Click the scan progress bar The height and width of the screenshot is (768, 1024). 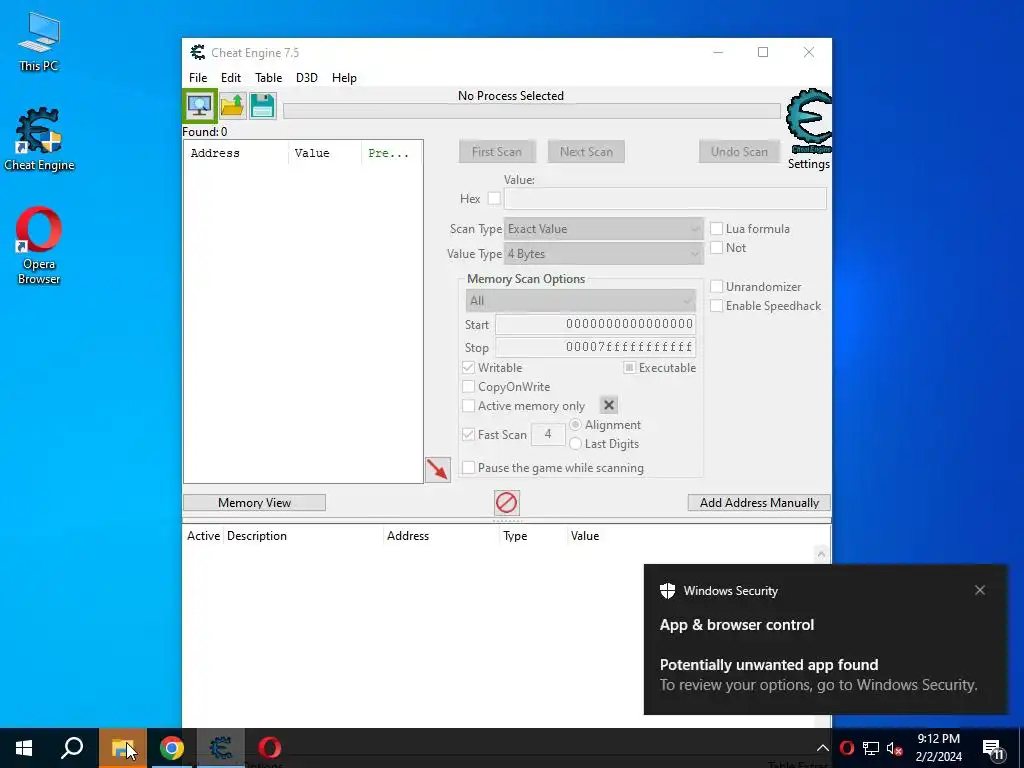tap(532, 111)
